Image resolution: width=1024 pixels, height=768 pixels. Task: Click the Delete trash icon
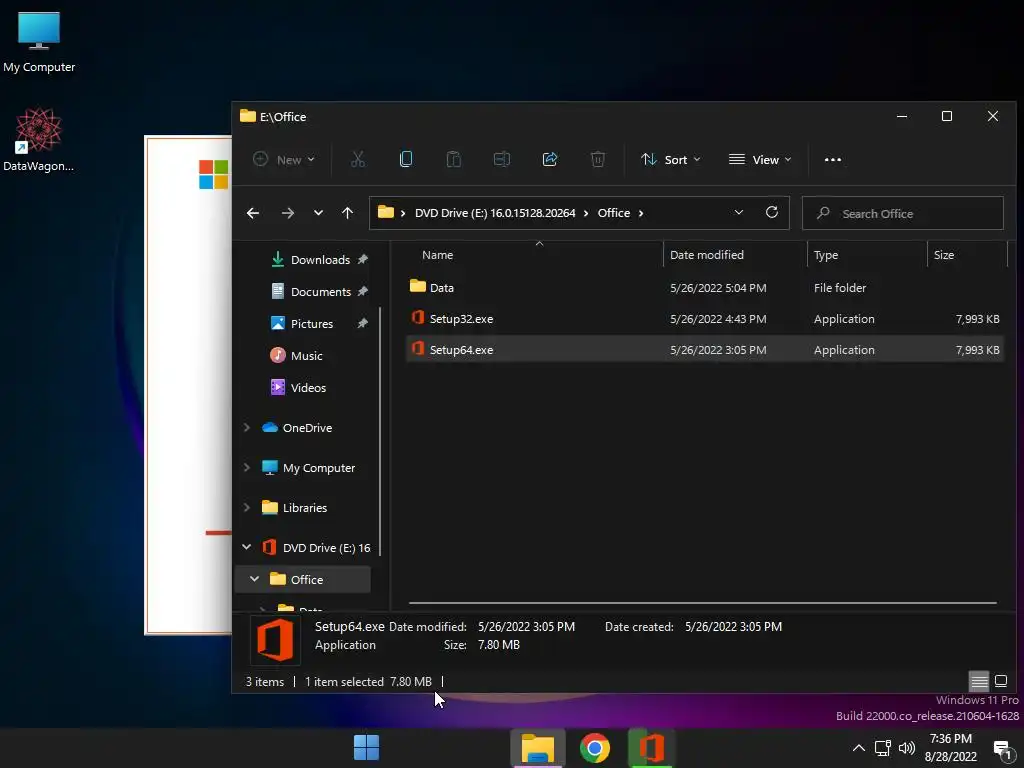[x=598, y=159]
